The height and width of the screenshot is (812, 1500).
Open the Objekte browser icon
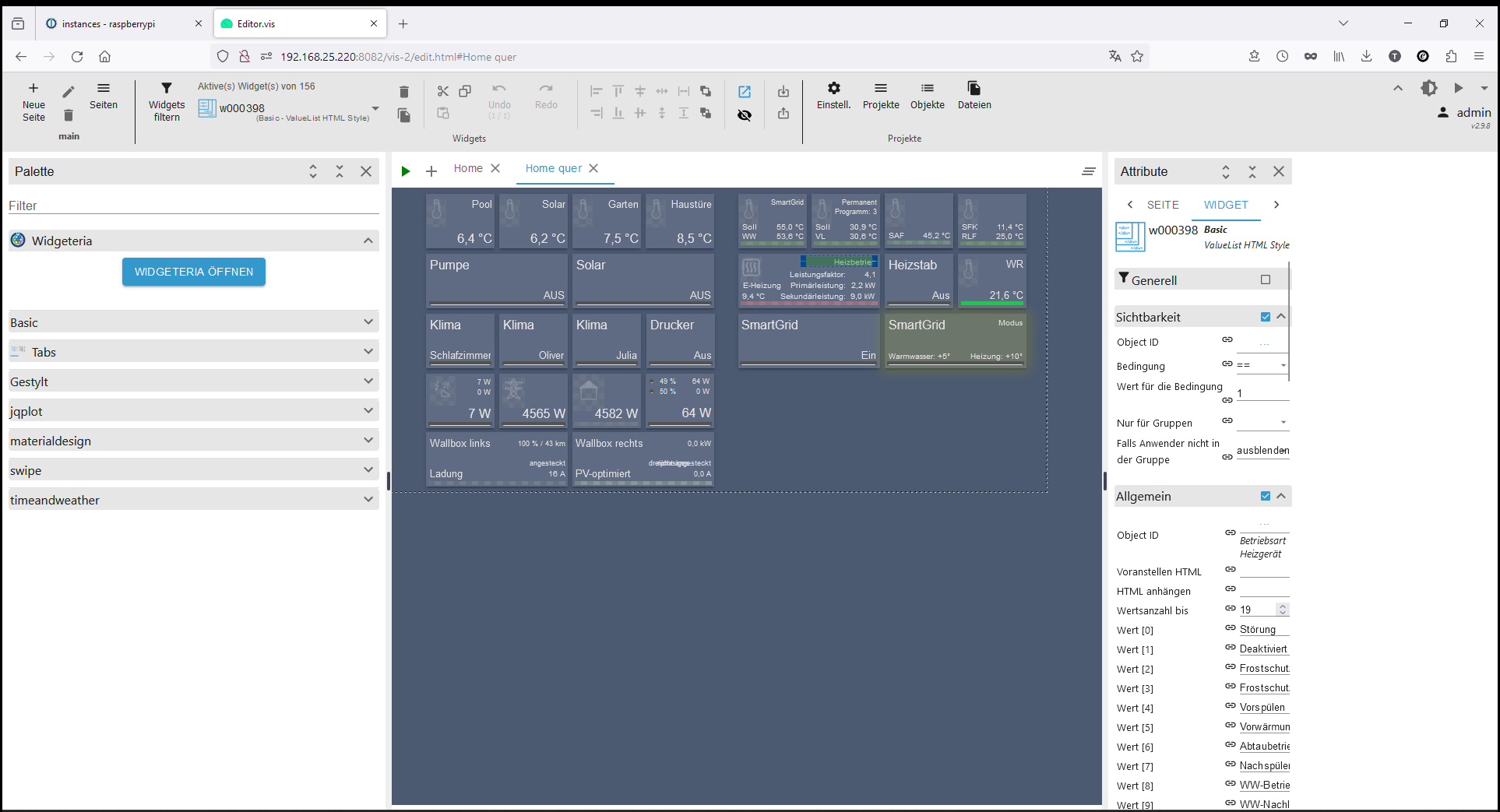928,88
